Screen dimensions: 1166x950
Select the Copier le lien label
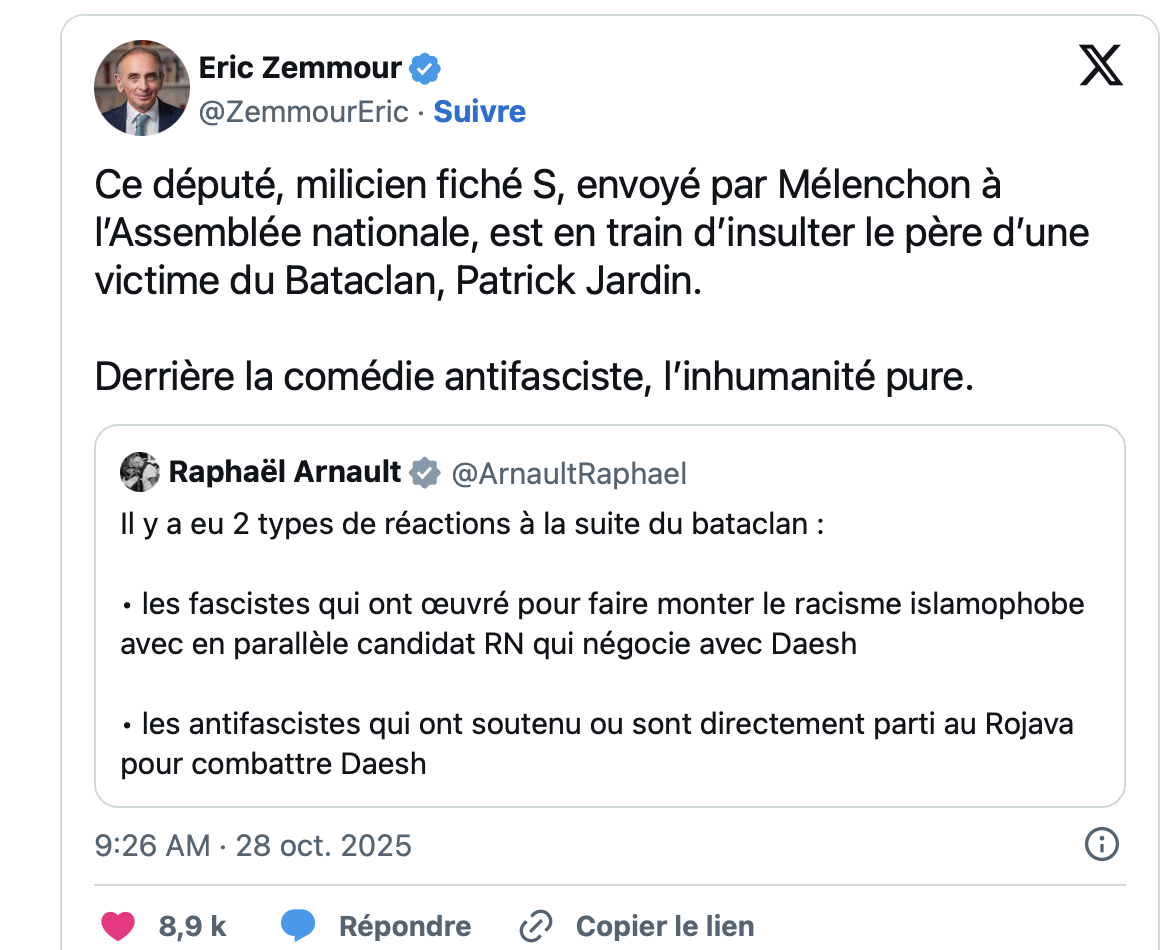pyautogui.click(x=665, y=926)
